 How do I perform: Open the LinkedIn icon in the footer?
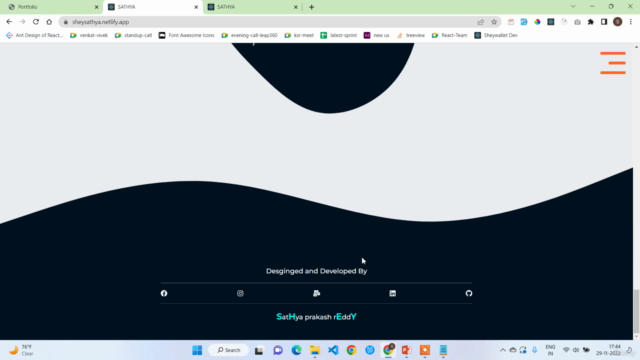tap(393, 293)
